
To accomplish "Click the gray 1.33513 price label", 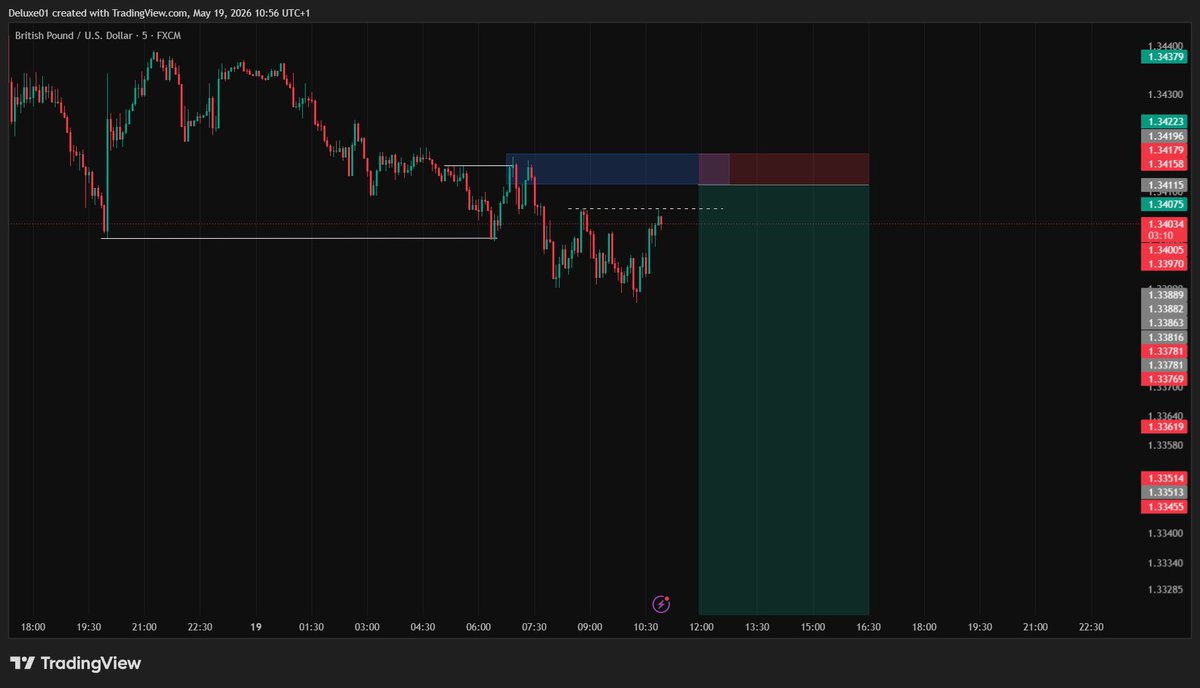I will click(1163, 493).
